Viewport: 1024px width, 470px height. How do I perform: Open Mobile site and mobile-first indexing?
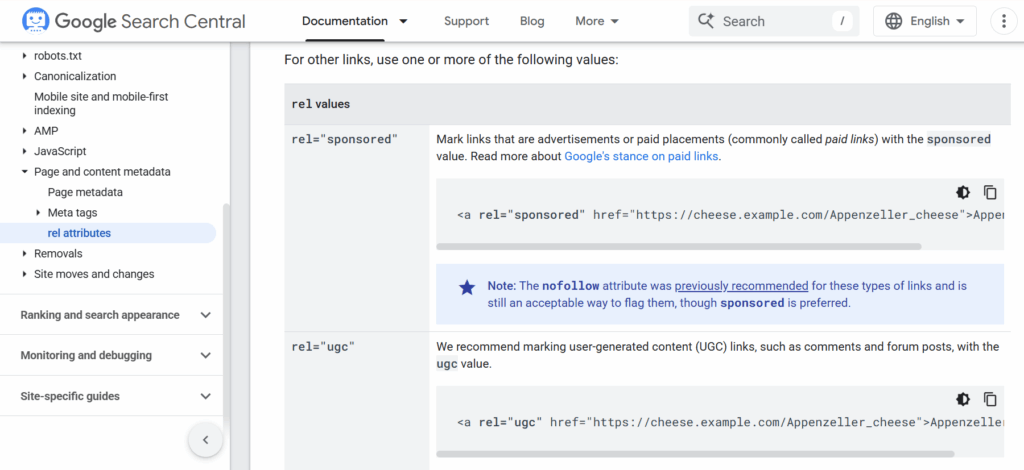tap(101, 103)
